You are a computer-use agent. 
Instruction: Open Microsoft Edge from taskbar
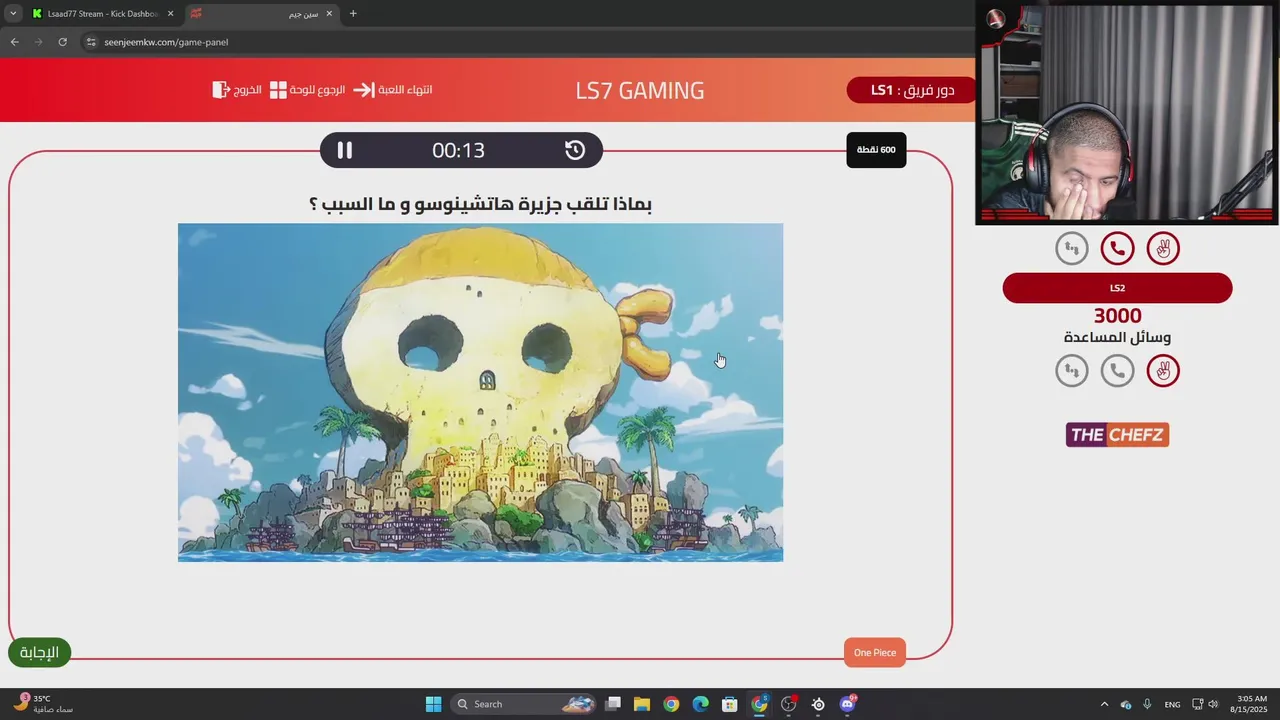coord(701,704)
